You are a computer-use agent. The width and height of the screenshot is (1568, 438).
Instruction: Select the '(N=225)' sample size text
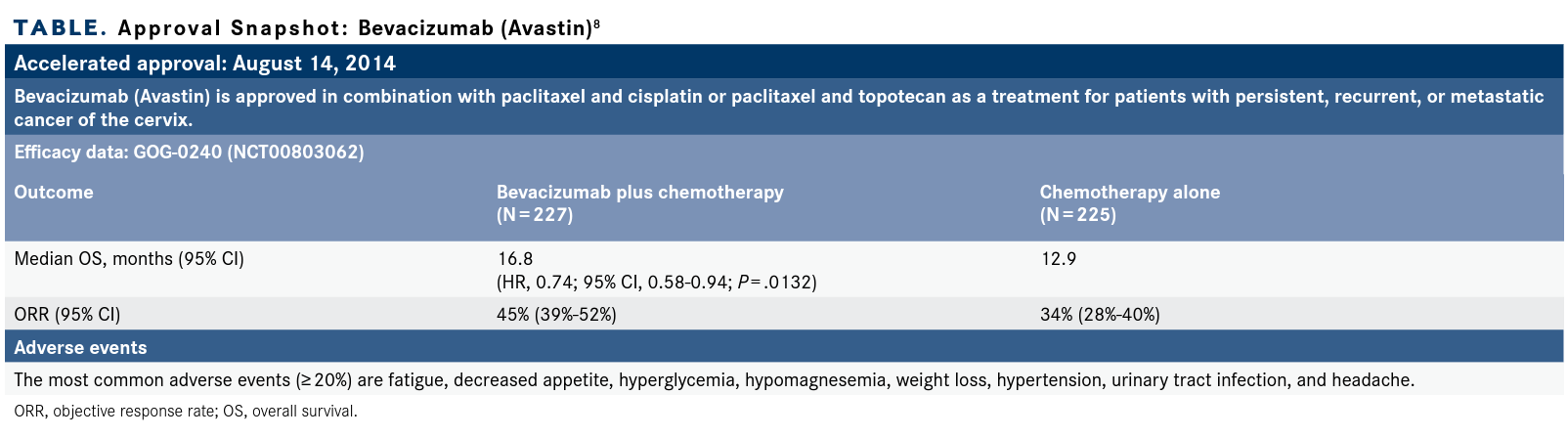(x=1078, y=214)
